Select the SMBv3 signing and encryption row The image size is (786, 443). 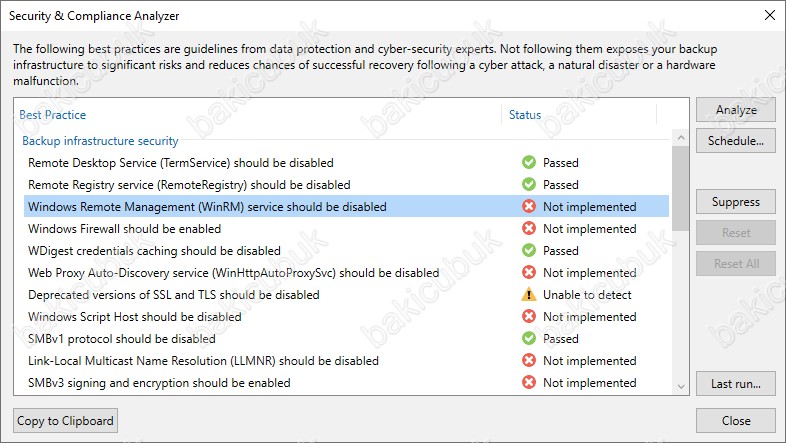point(160,383)
